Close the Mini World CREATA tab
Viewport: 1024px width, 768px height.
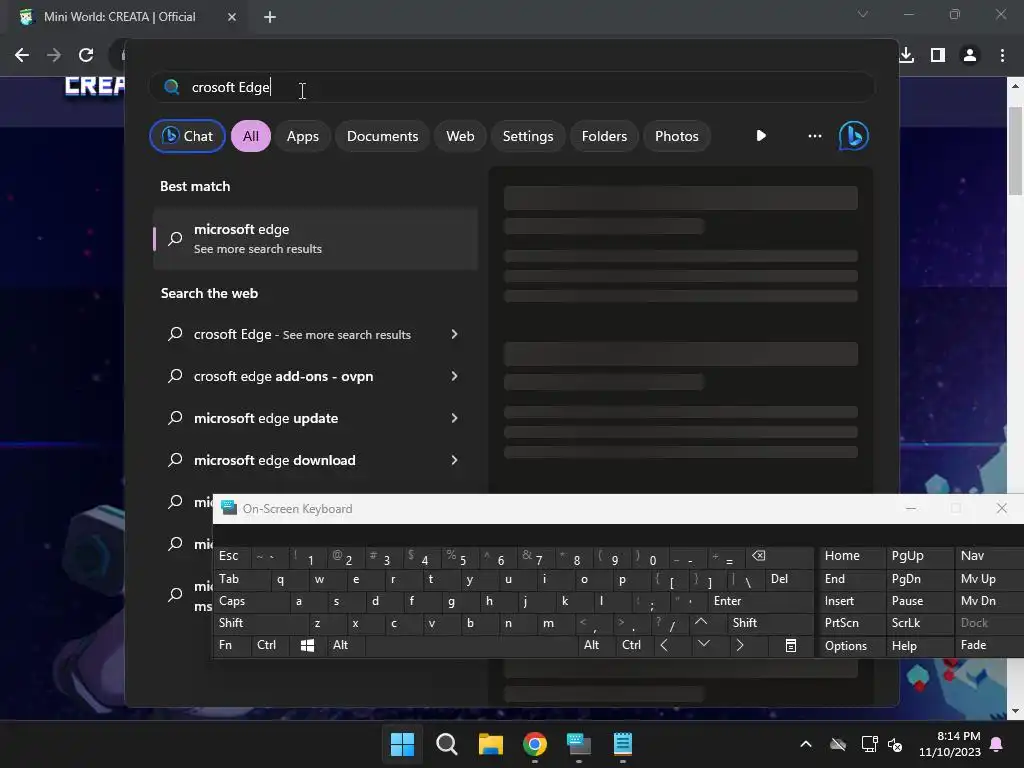(232, 17)
